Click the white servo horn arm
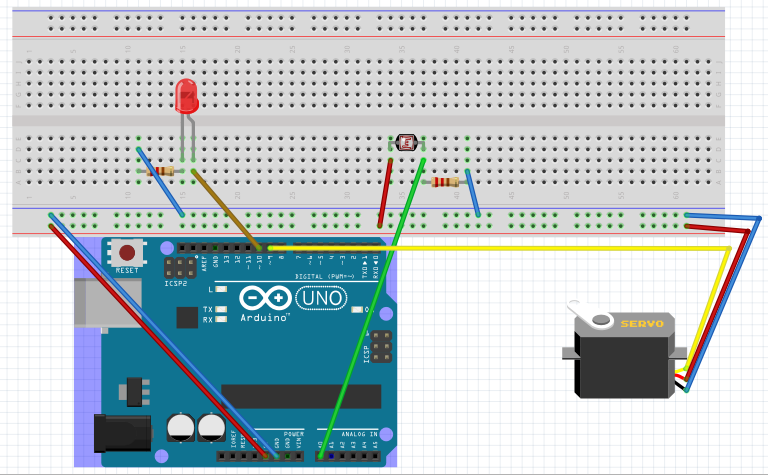 (589, 314)
